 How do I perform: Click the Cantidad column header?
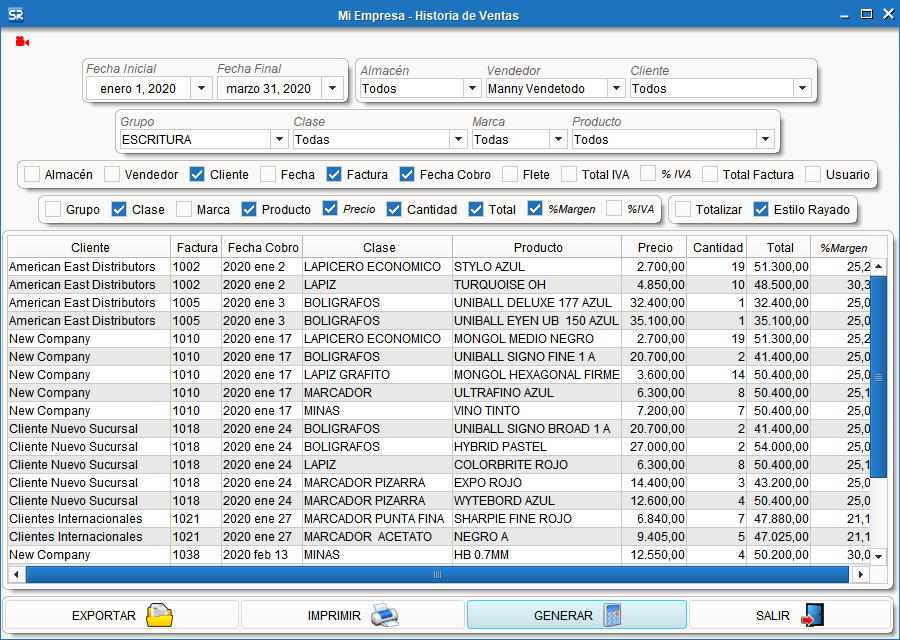coord(717,247)
